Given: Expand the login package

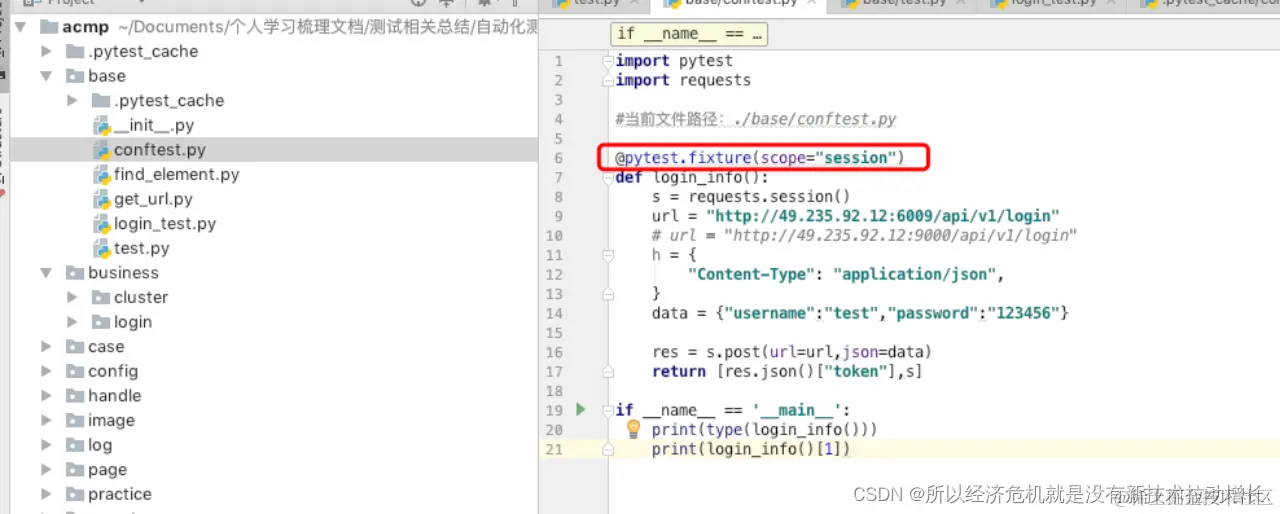Looking at the screenshot, I should (x=72, y=322).
